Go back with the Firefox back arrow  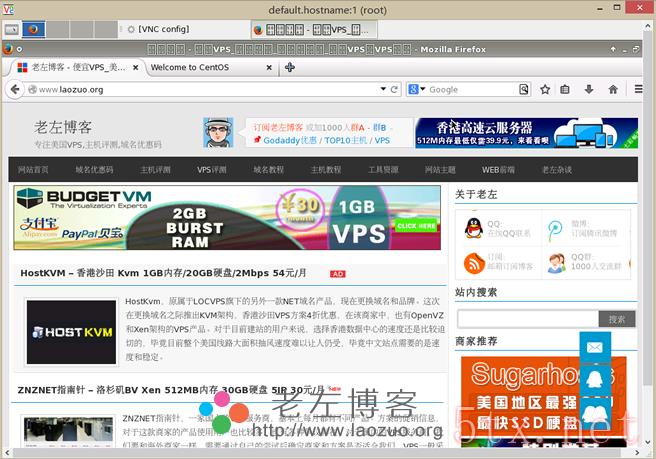click(x=15, y=89)
